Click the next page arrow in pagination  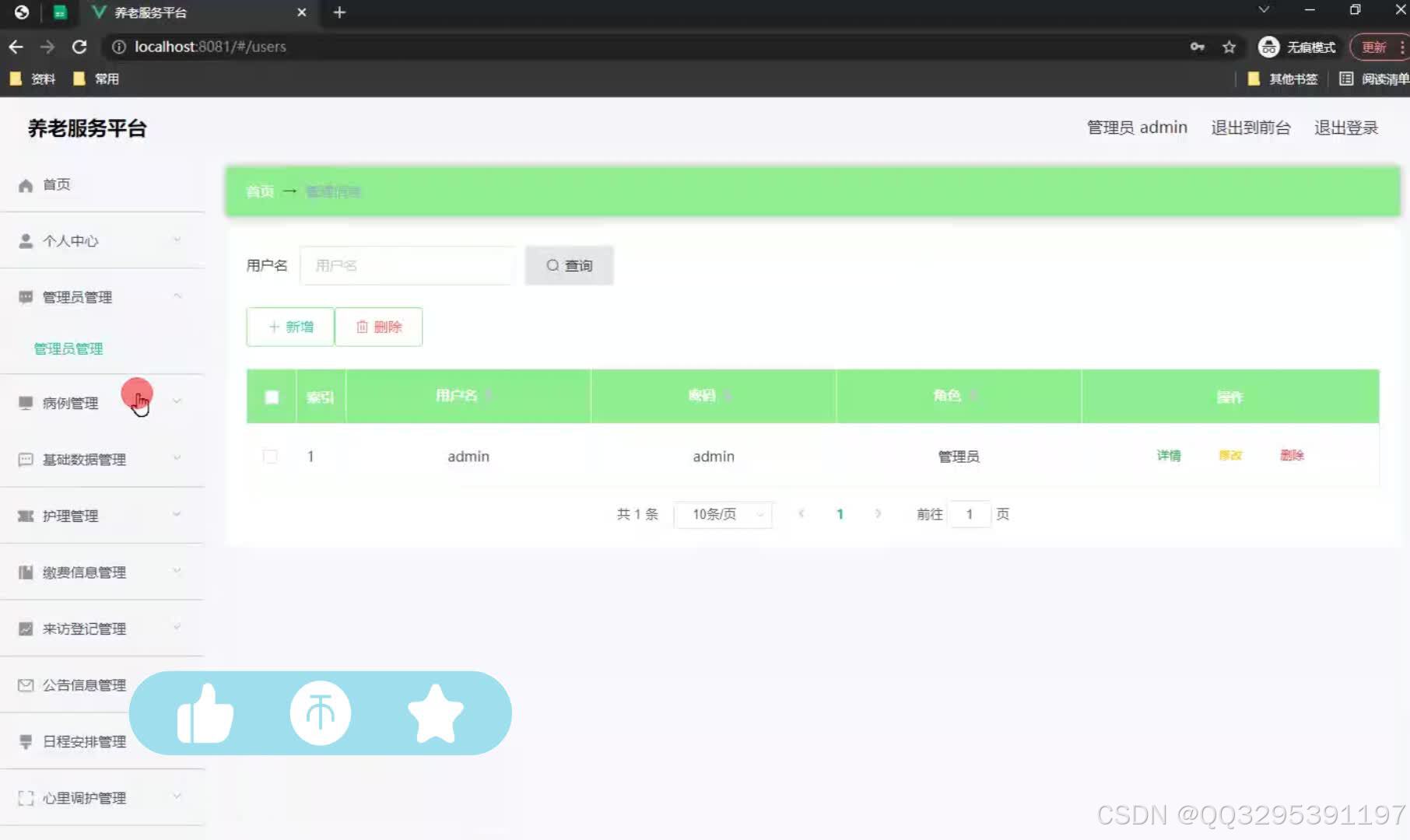point(878,514)
